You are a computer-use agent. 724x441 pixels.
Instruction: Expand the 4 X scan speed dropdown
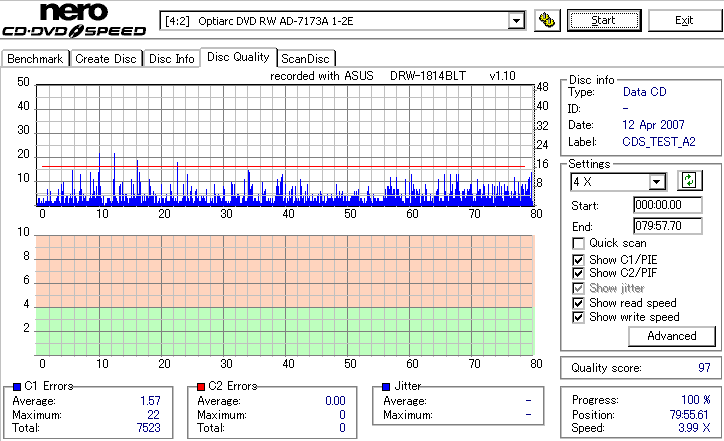[x=656, y=182]
